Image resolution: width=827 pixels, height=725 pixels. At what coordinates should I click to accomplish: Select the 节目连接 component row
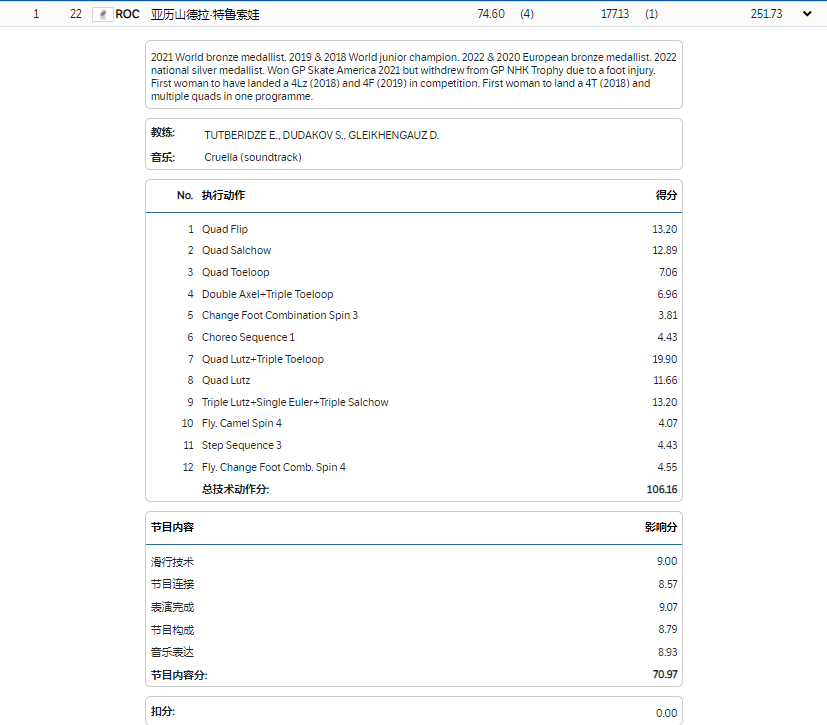click(x=414, y=584)
